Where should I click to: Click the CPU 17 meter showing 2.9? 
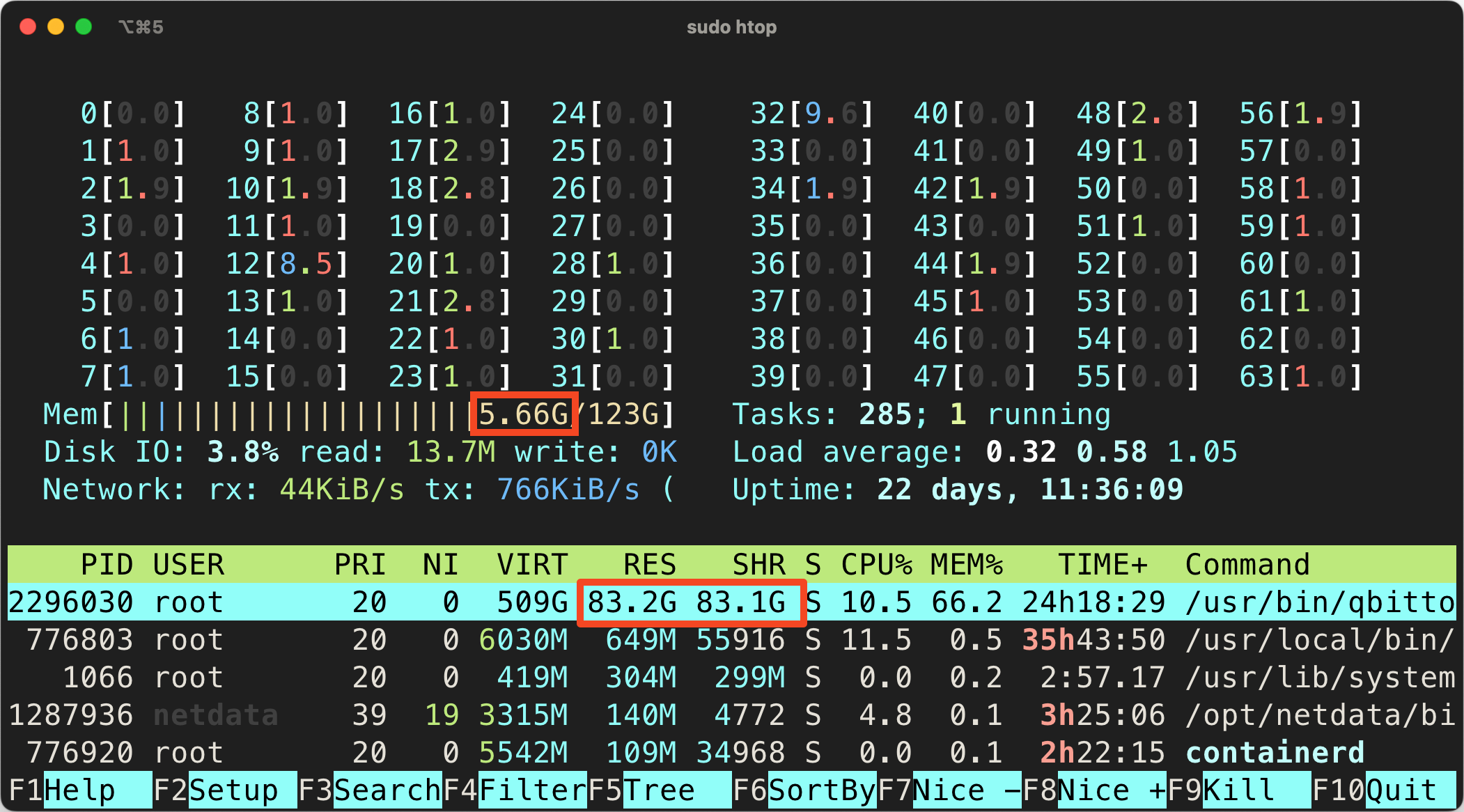pos(451,151)
